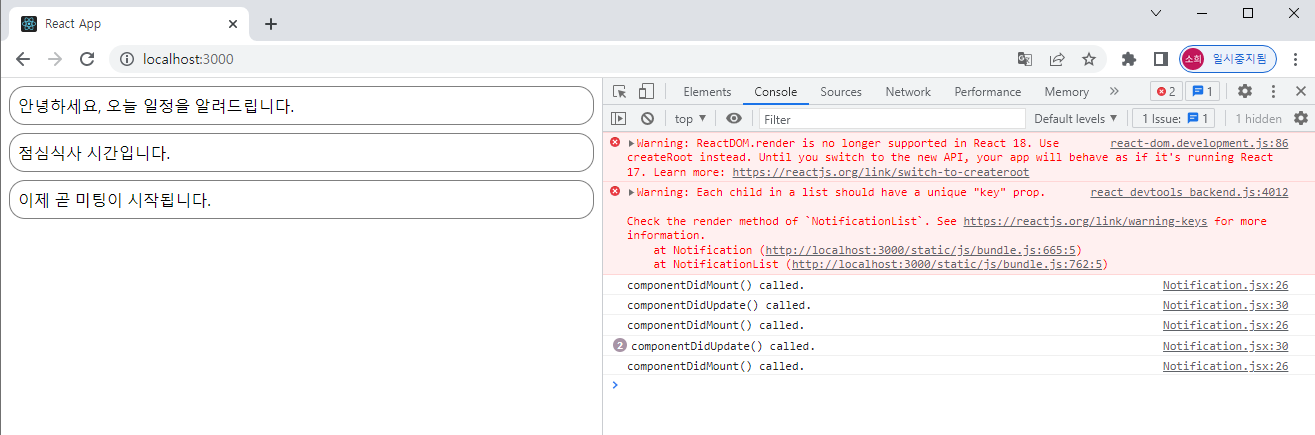Open the Chrome three-dot menu
Image resolution: width=1315 pixels, height=435 pixels.
[1294, 59]
